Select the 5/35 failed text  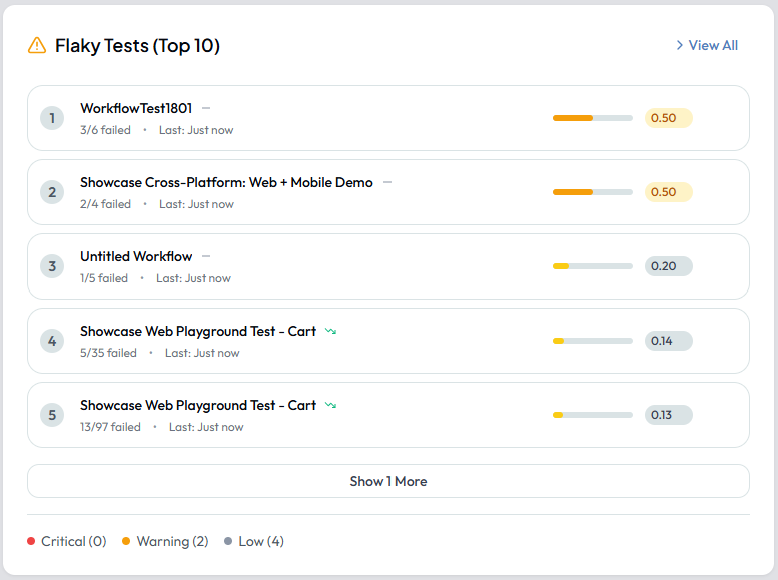[108, 353]
